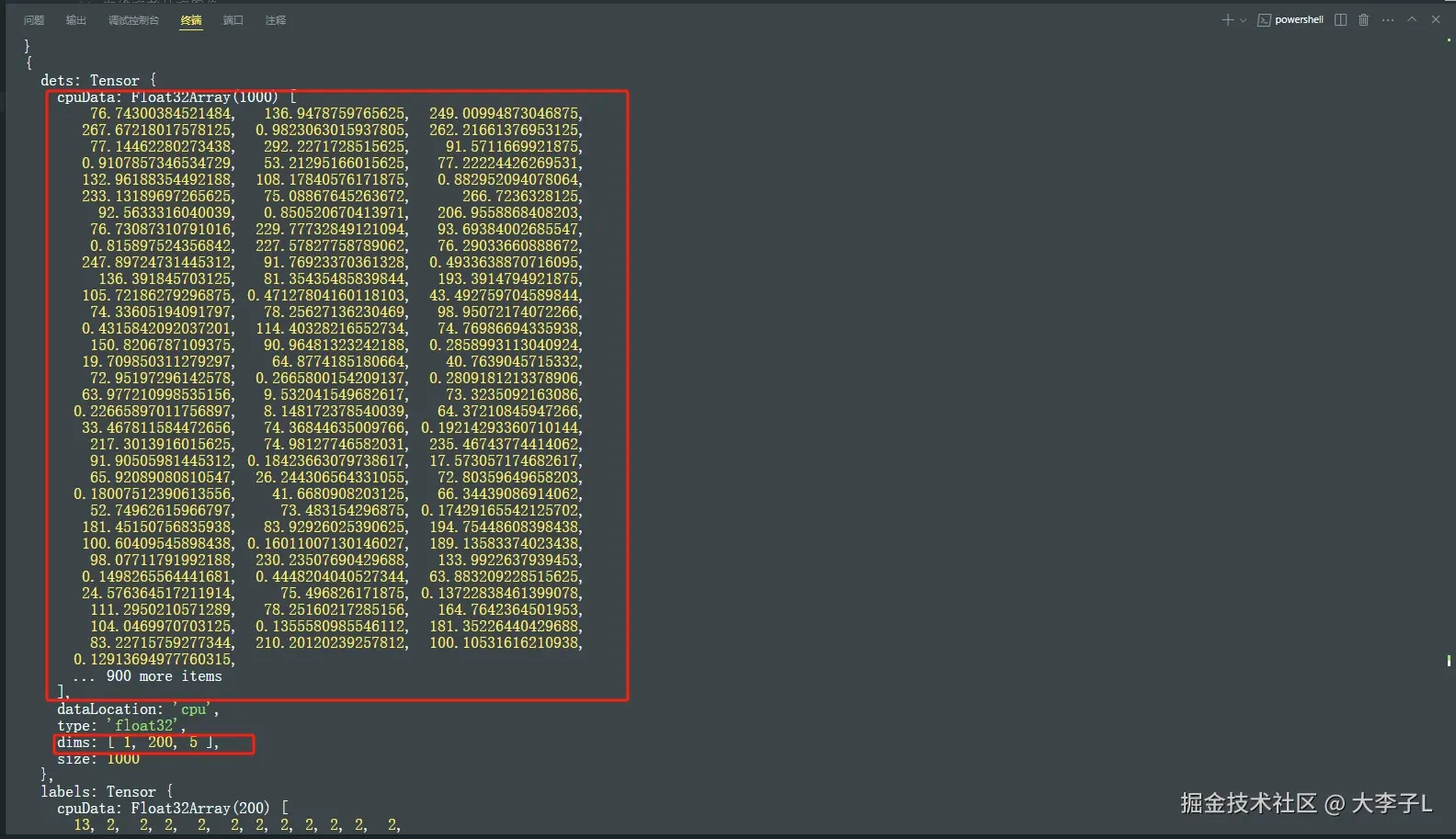
Task: Click the 'dets: Tensor {' line
Action: tap(98, 81)
